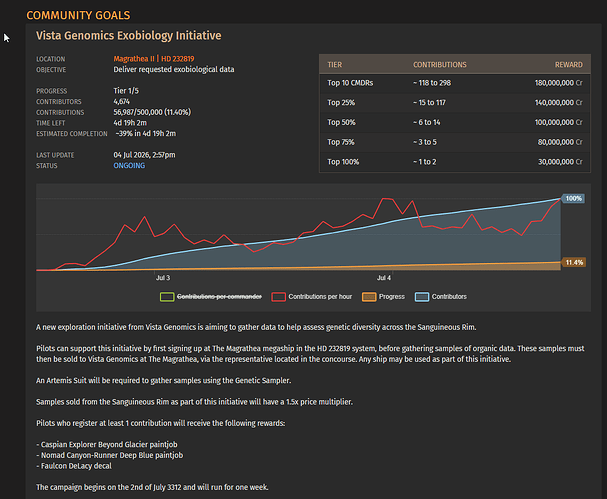The width and height of the screenshot is (607, 499).
Task: Click the LOCATION field label
Action: 50,59
